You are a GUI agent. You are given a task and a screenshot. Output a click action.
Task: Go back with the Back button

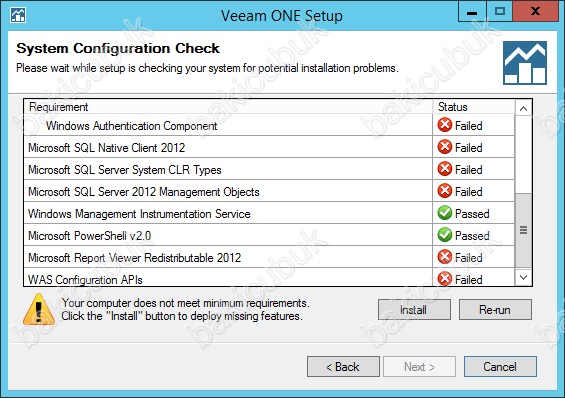343,367
